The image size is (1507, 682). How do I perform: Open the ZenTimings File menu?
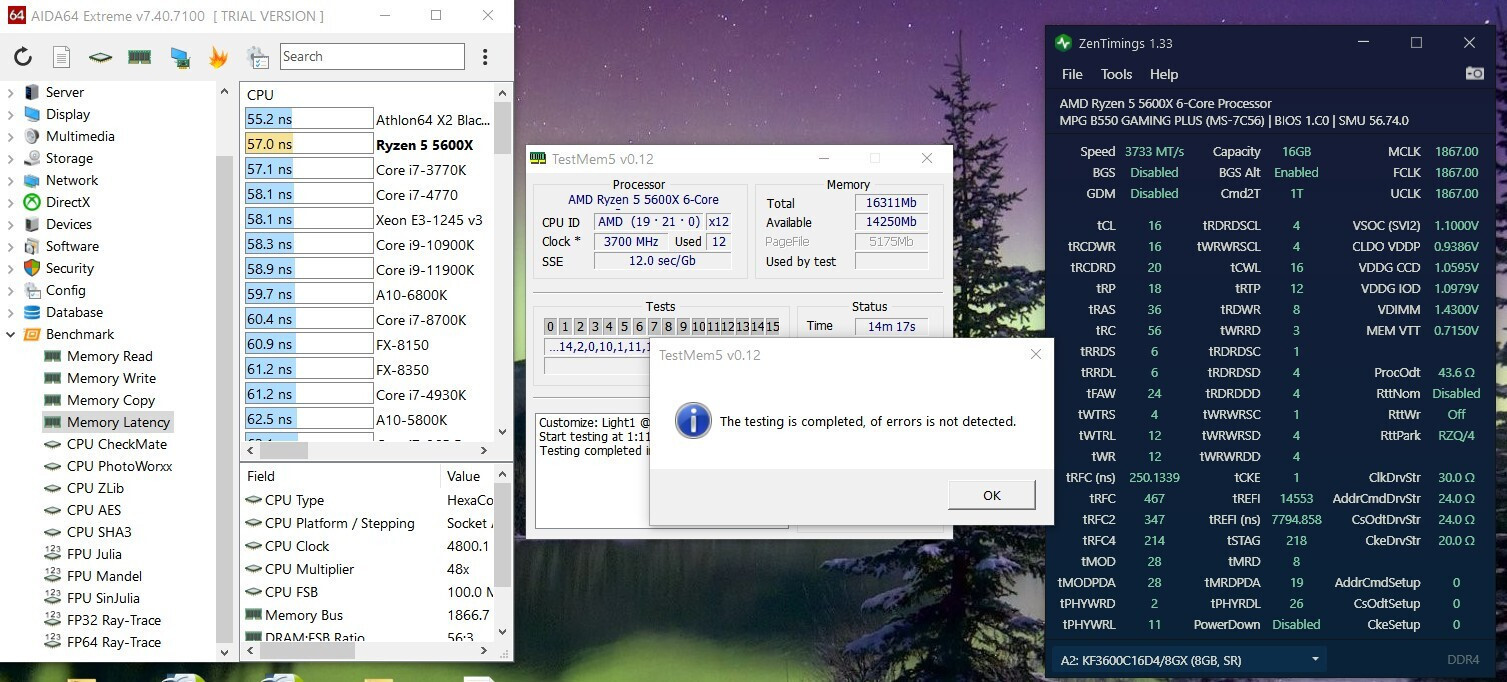click(1072, 74)
